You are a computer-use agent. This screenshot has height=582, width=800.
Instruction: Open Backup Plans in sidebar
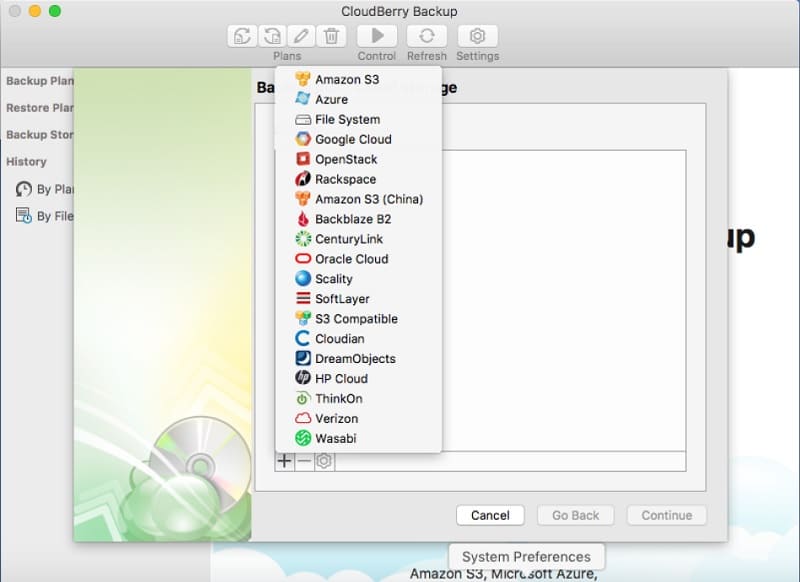point(40,81)
